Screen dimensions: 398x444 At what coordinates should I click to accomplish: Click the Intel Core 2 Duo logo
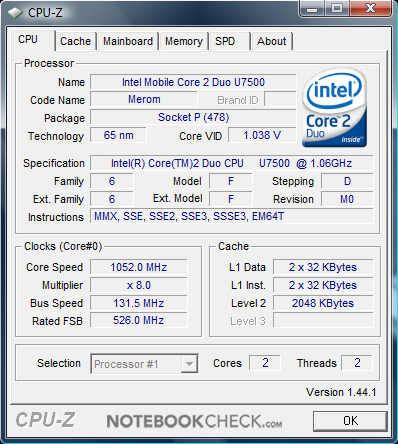pyautogui.click(x=334, y=107)
